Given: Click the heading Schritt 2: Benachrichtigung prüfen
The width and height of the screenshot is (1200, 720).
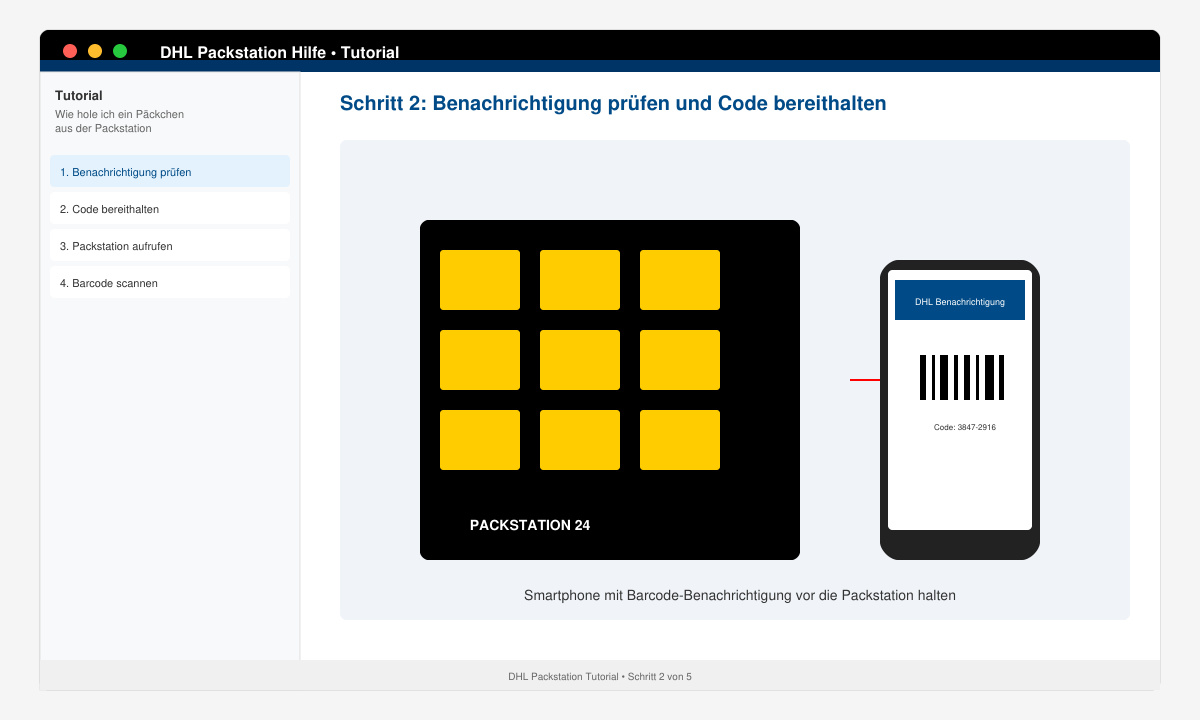Looking at the screenshot, I should 613,103.
